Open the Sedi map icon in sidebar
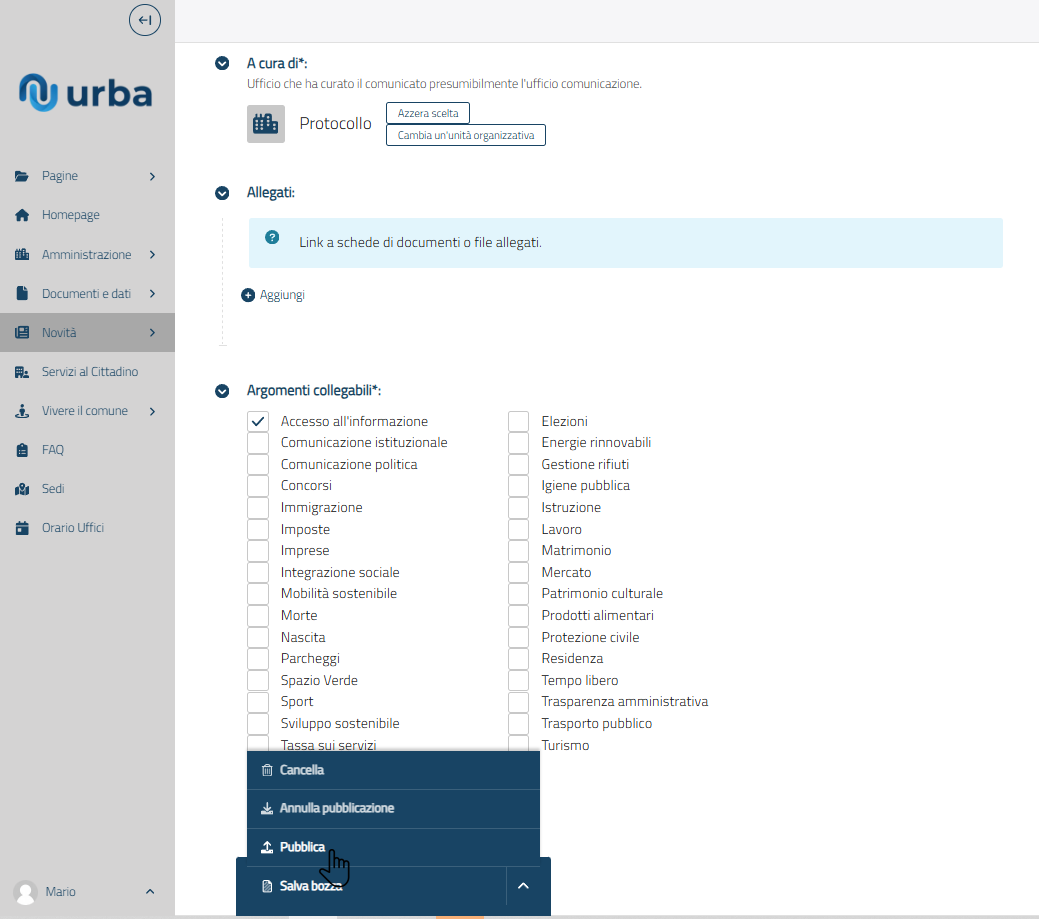Image resolution: width=1039 pixels, height=919 pixels. tap(22, 489)
